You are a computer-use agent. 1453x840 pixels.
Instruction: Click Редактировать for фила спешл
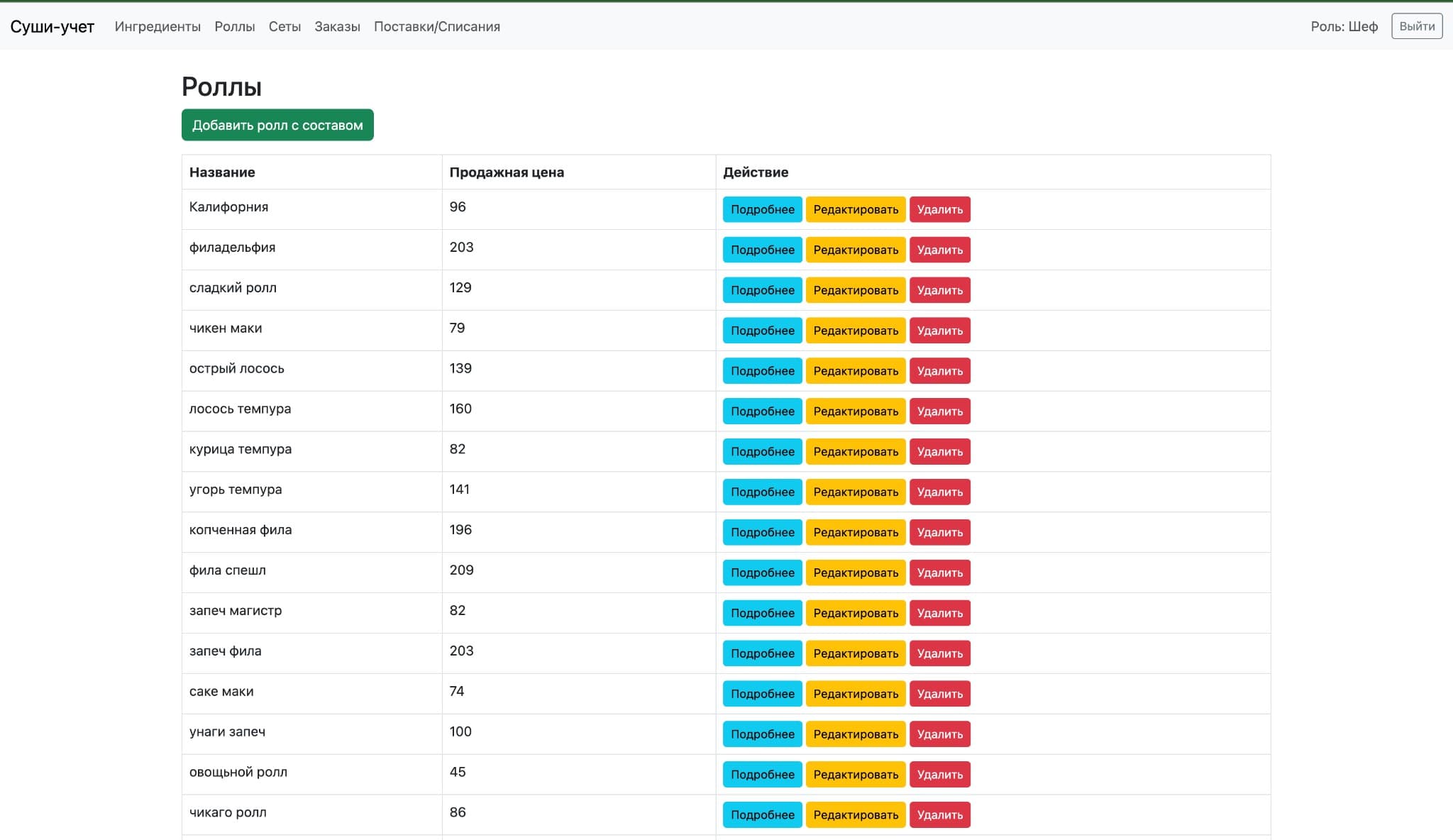[x=856, y=573]
